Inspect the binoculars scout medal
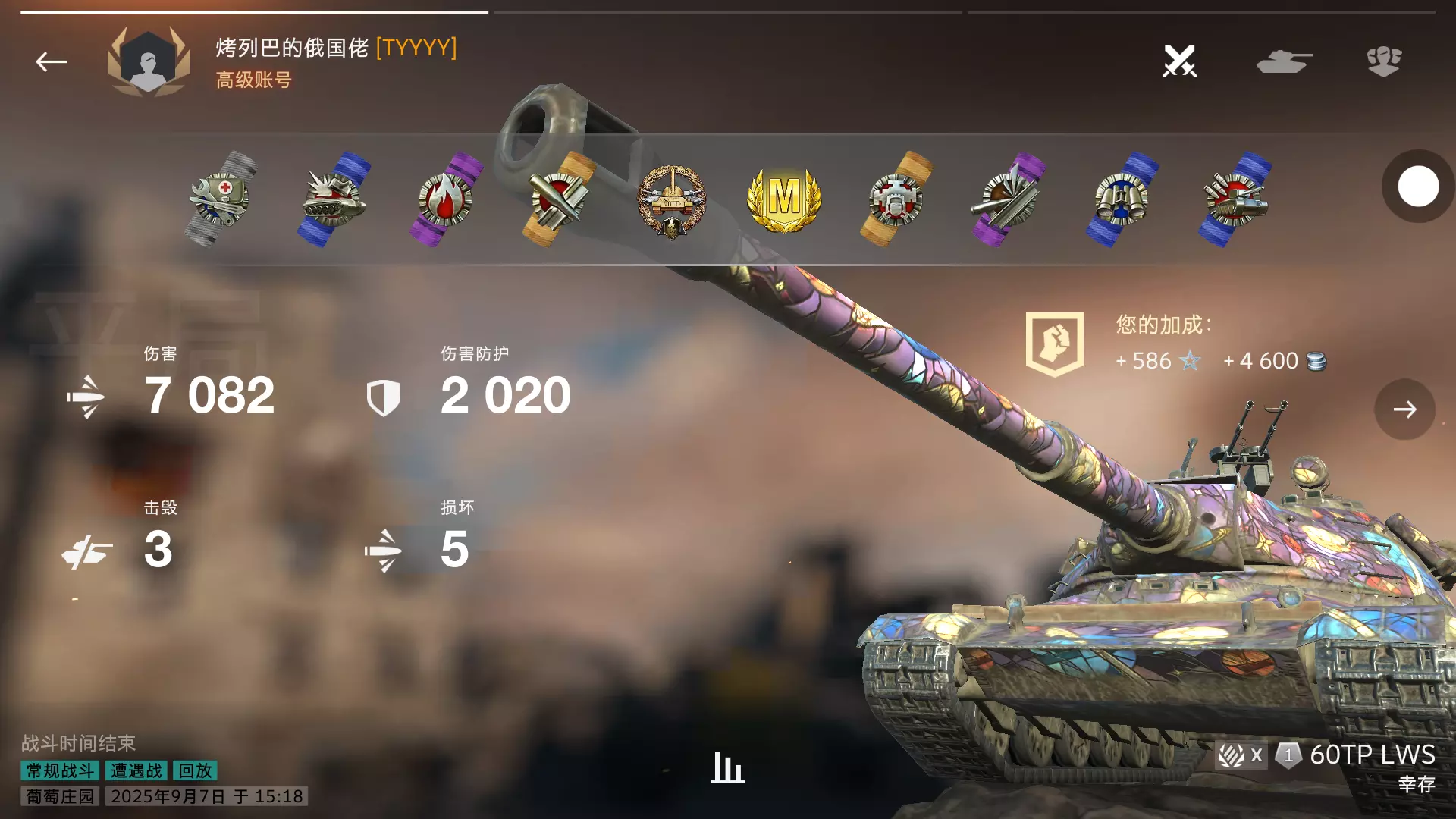The image size is (1456, 819). pyautogui.click(x=1122, y=199)
